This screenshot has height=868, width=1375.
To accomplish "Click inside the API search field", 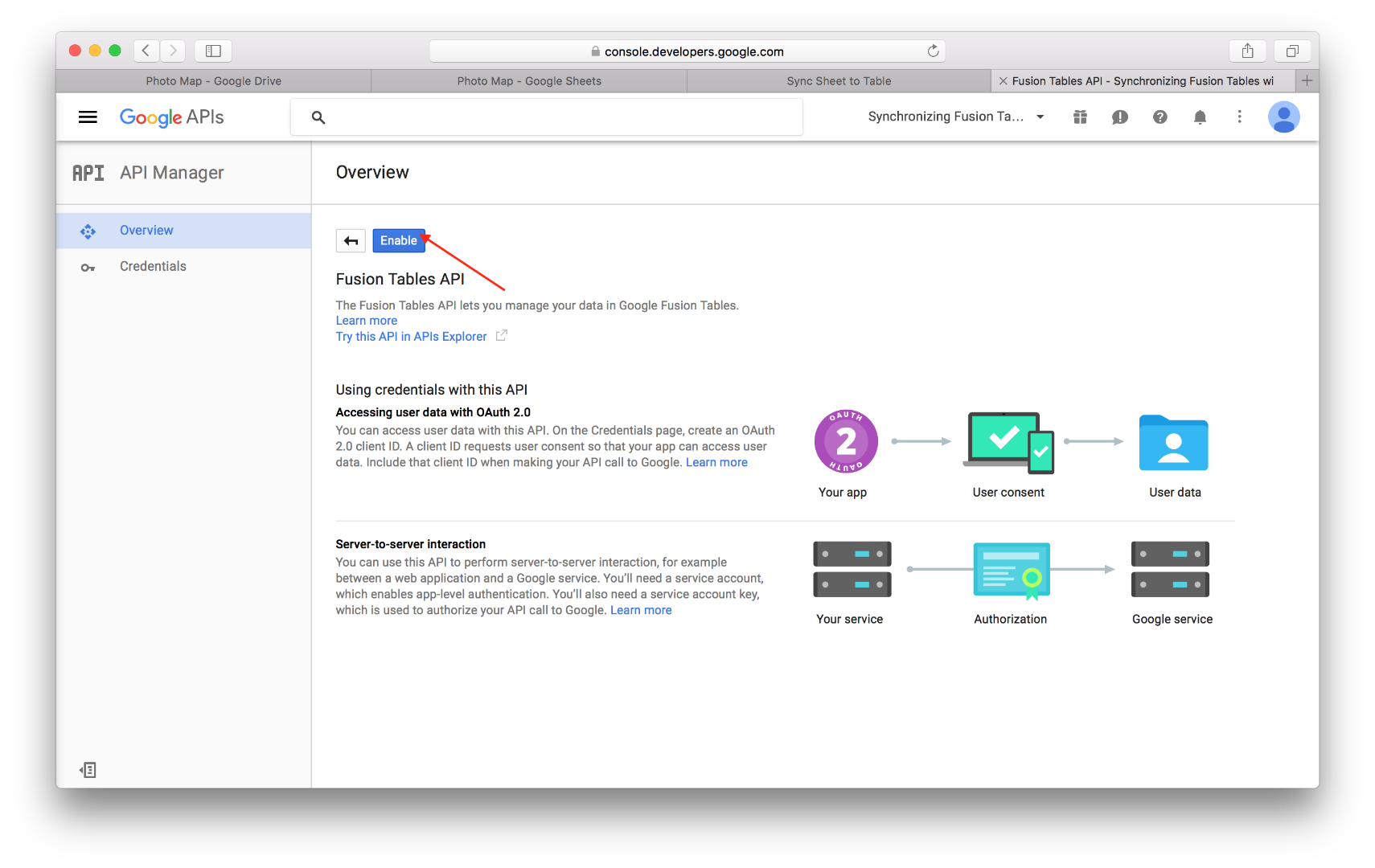I will [547, 117].
